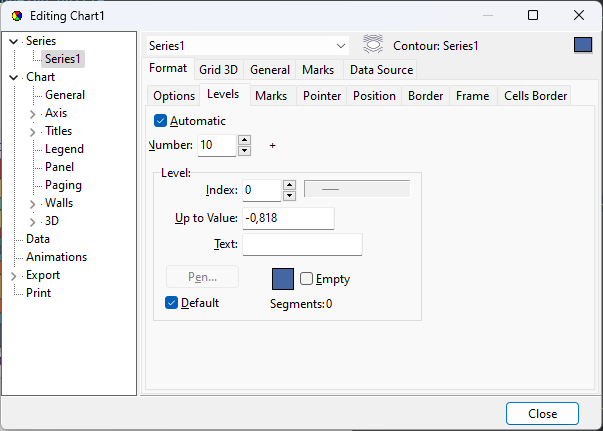
Task: Click the Close button
Action: point(542,414)
